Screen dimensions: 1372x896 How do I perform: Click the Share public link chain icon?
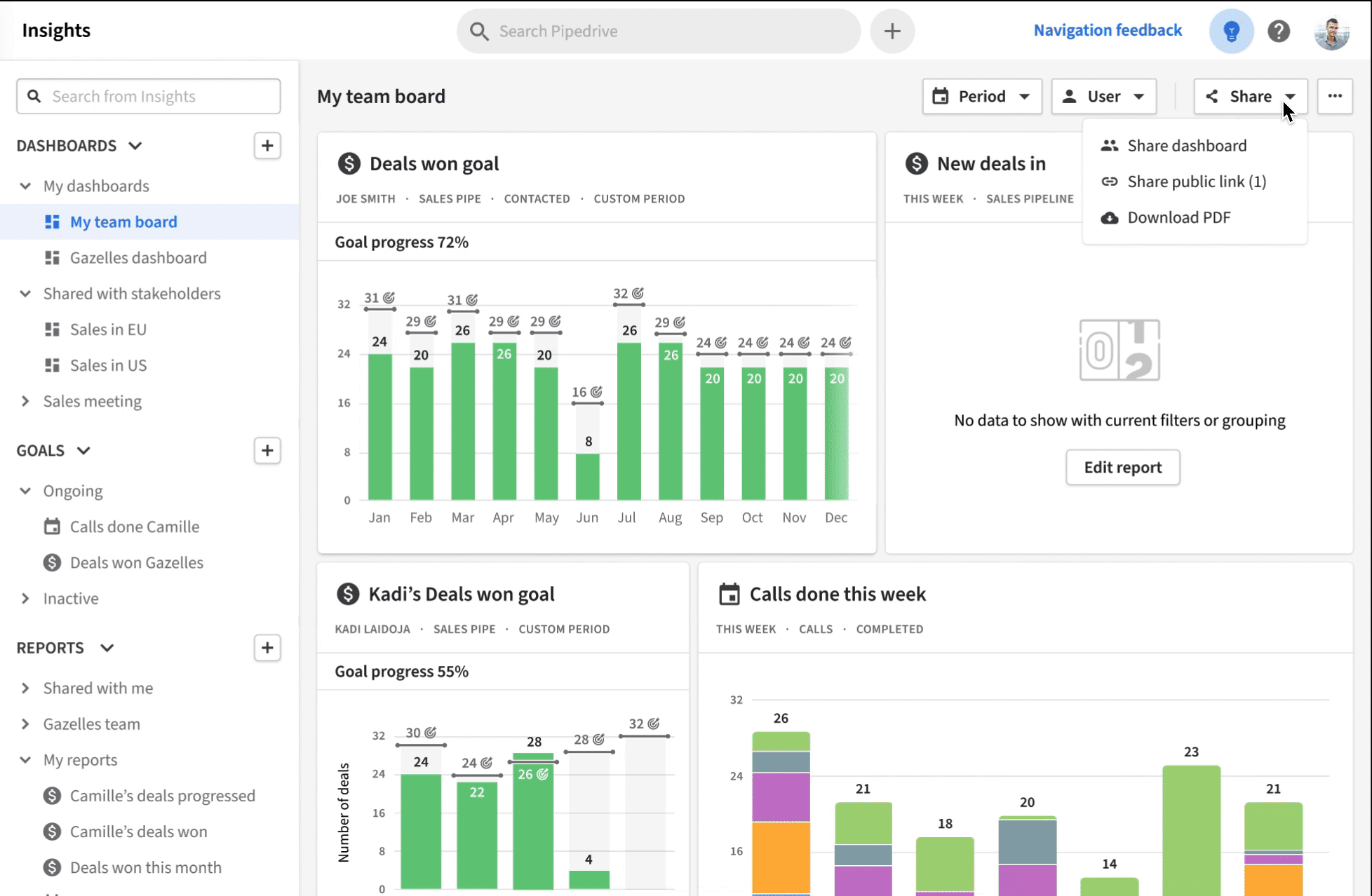(x=1109, y=182)
